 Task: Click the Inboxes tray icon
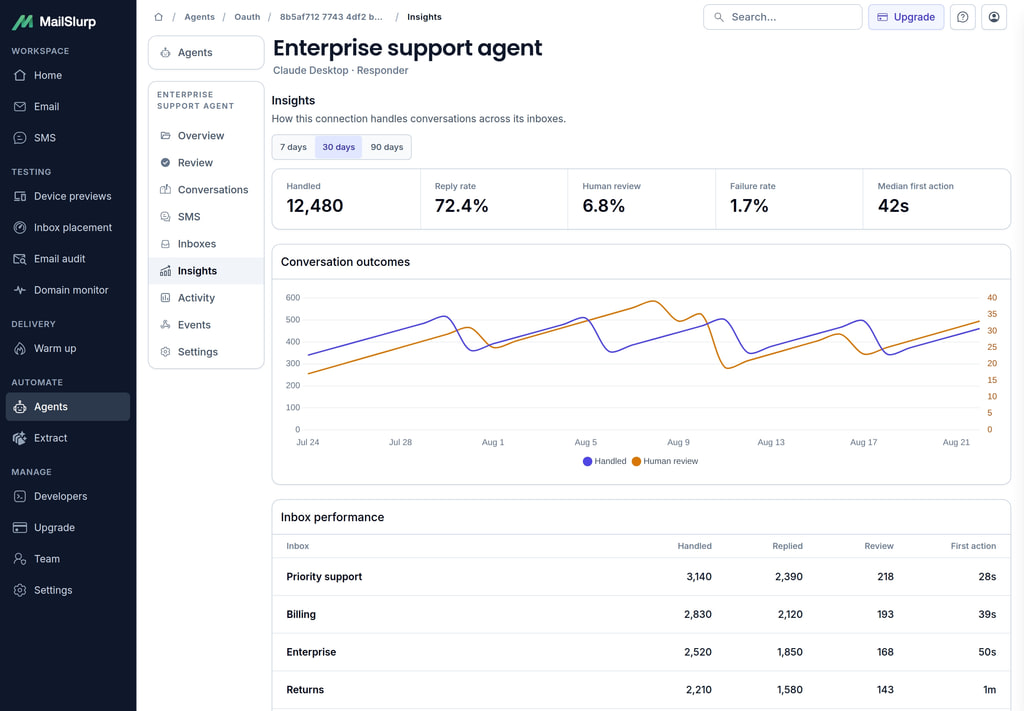pyautogui.click(x=165, y=244)
